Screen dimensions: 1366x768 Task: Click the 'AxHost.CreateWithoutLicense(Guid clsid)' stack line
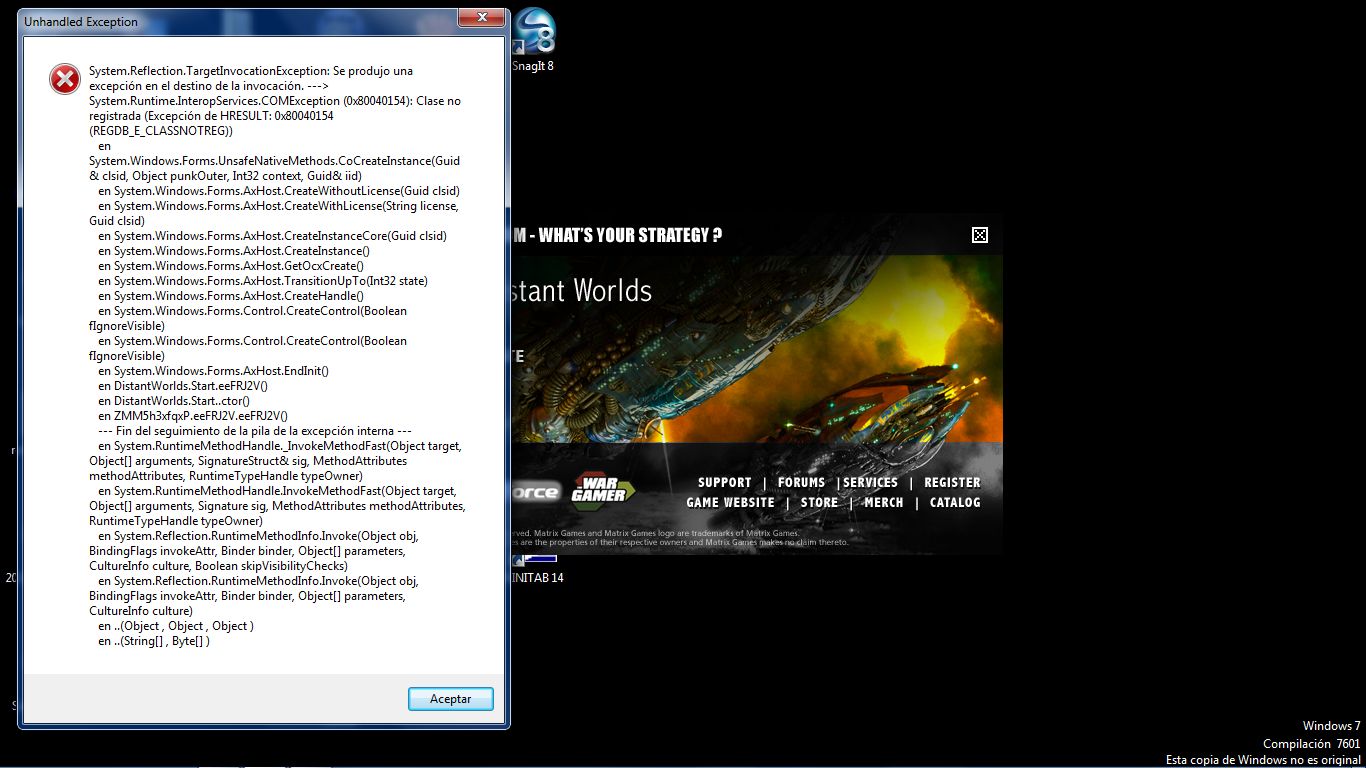click(x=279, y=191)
